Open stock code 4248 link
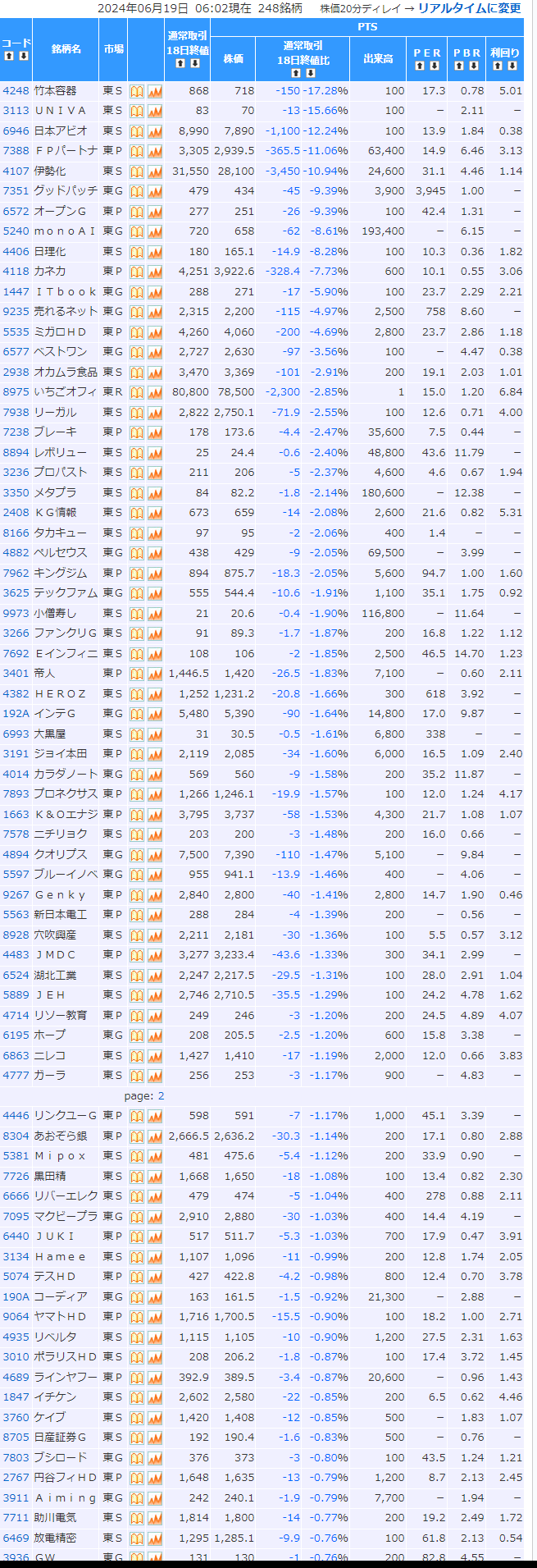Image resolution: width=537 pixels, height=1568 pixels. (x=16, y=91)
